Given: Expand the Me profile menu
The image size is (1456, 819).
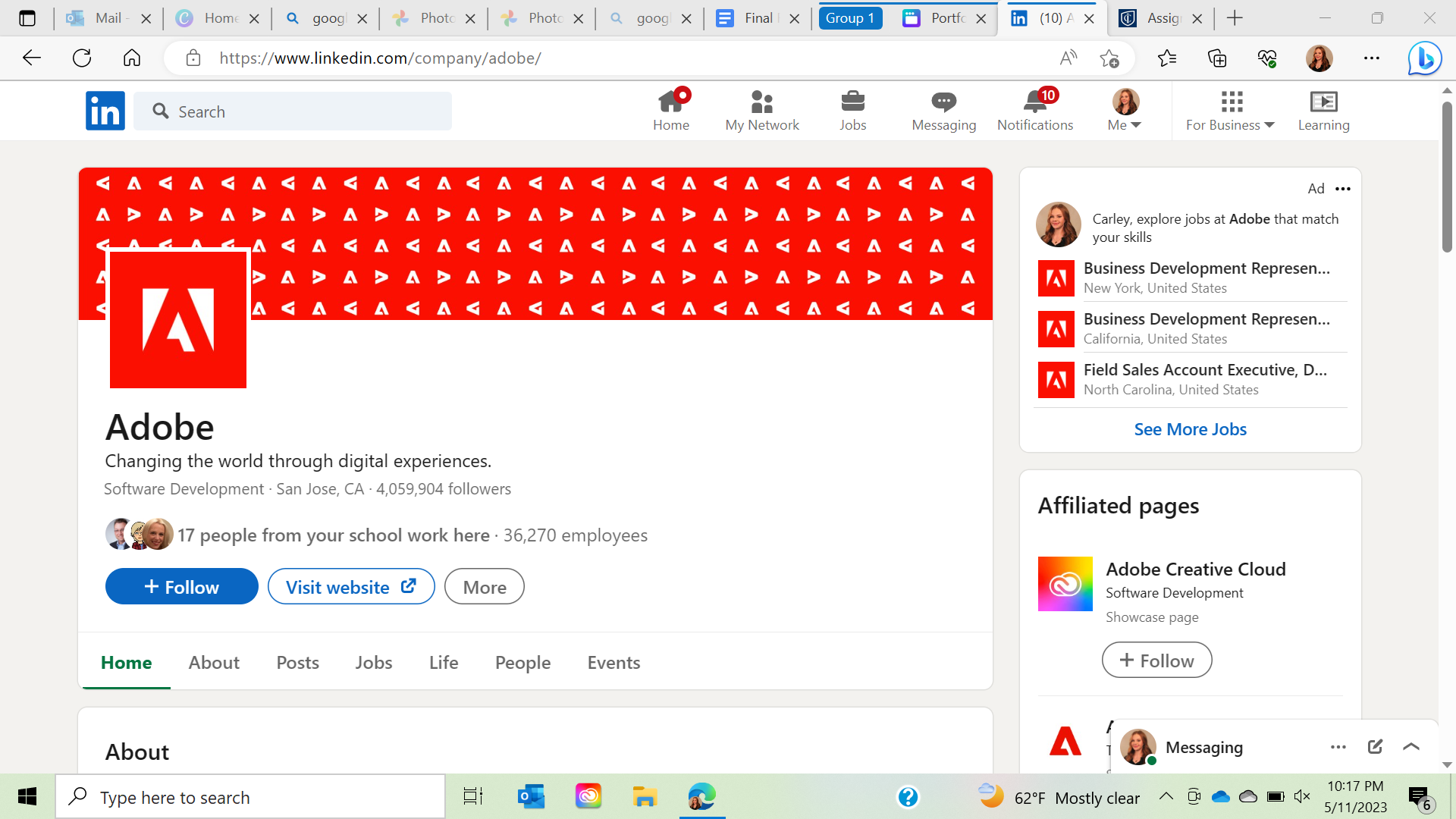Looking at the screenshot, I should [1125, 111].
